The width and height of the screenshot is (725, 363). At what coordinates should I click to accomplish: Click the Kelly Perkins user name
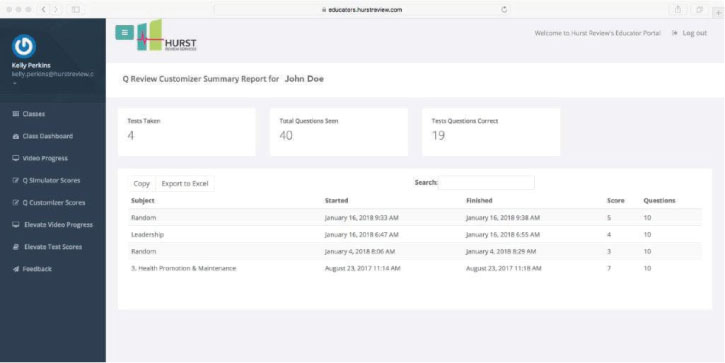click(31, 66)
